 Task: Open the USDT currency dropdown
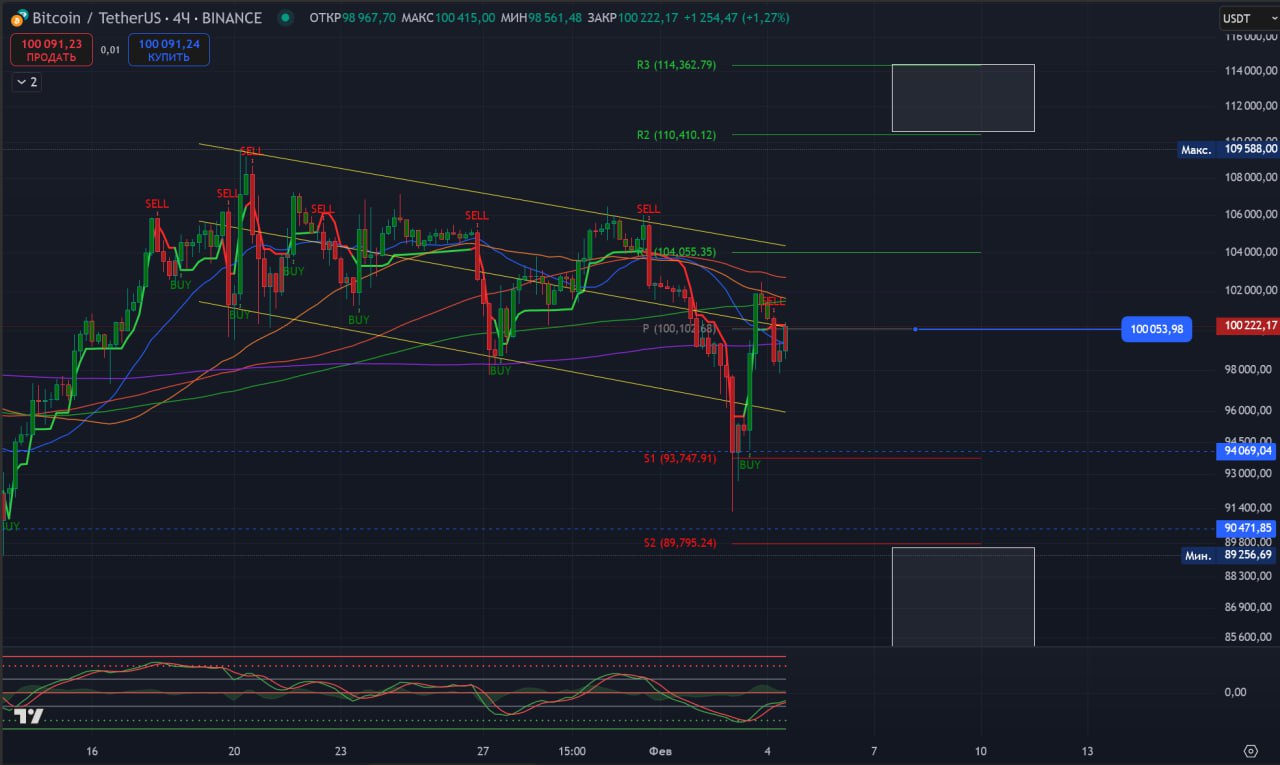(x=1248, y=18)
